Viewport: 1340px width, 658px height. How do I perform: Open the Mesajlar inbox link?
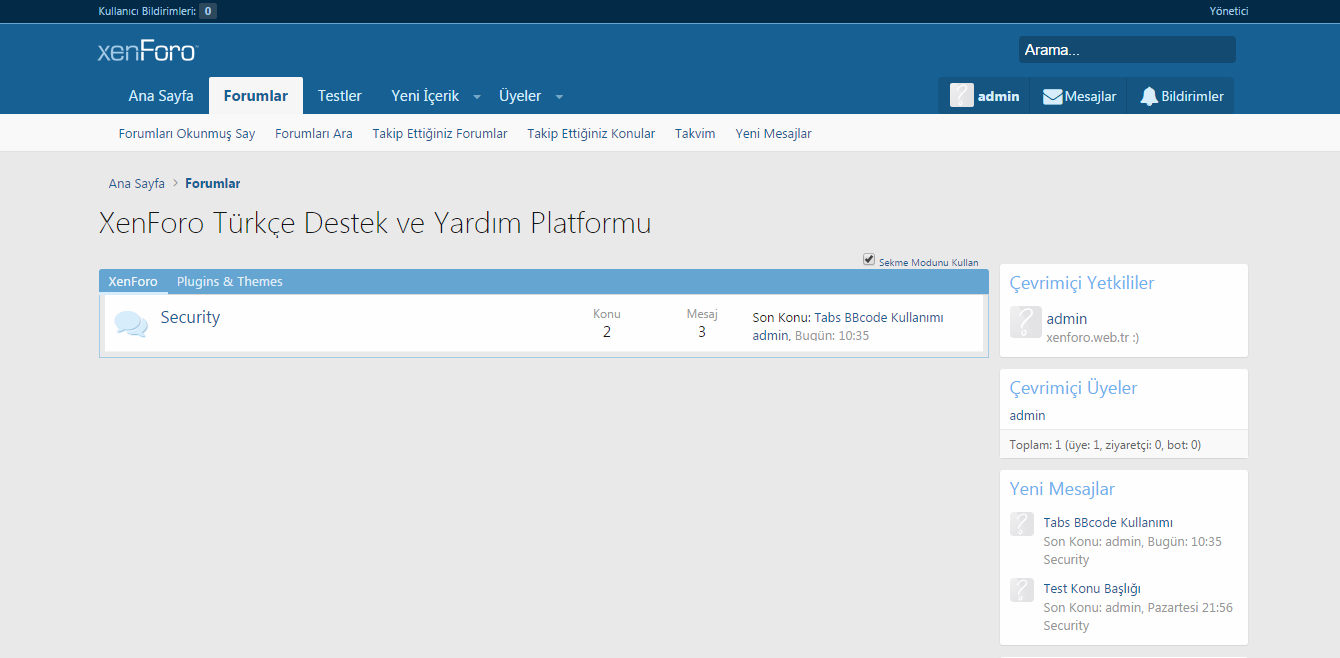click(x=1079, y=96)
